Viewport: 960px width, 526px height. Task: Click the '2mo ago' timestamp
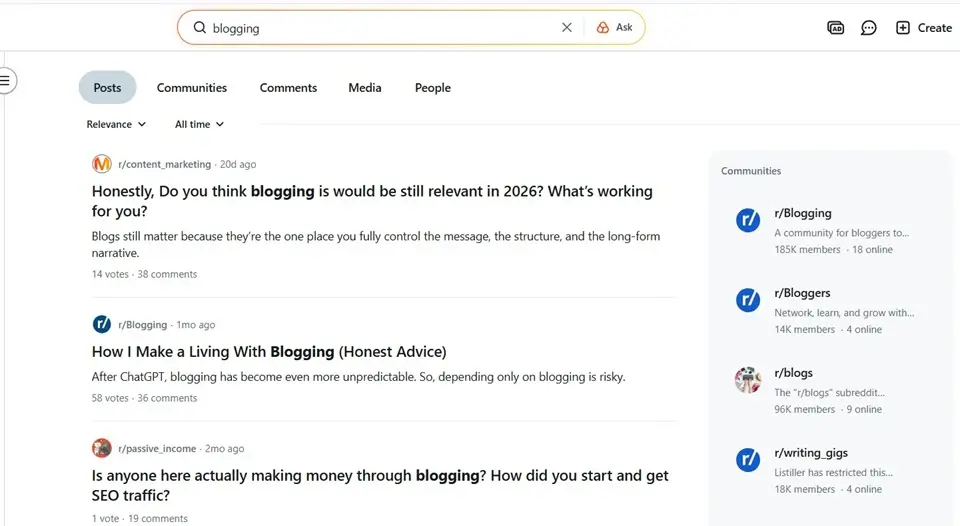pyautogui.click(x=225, y=448)
